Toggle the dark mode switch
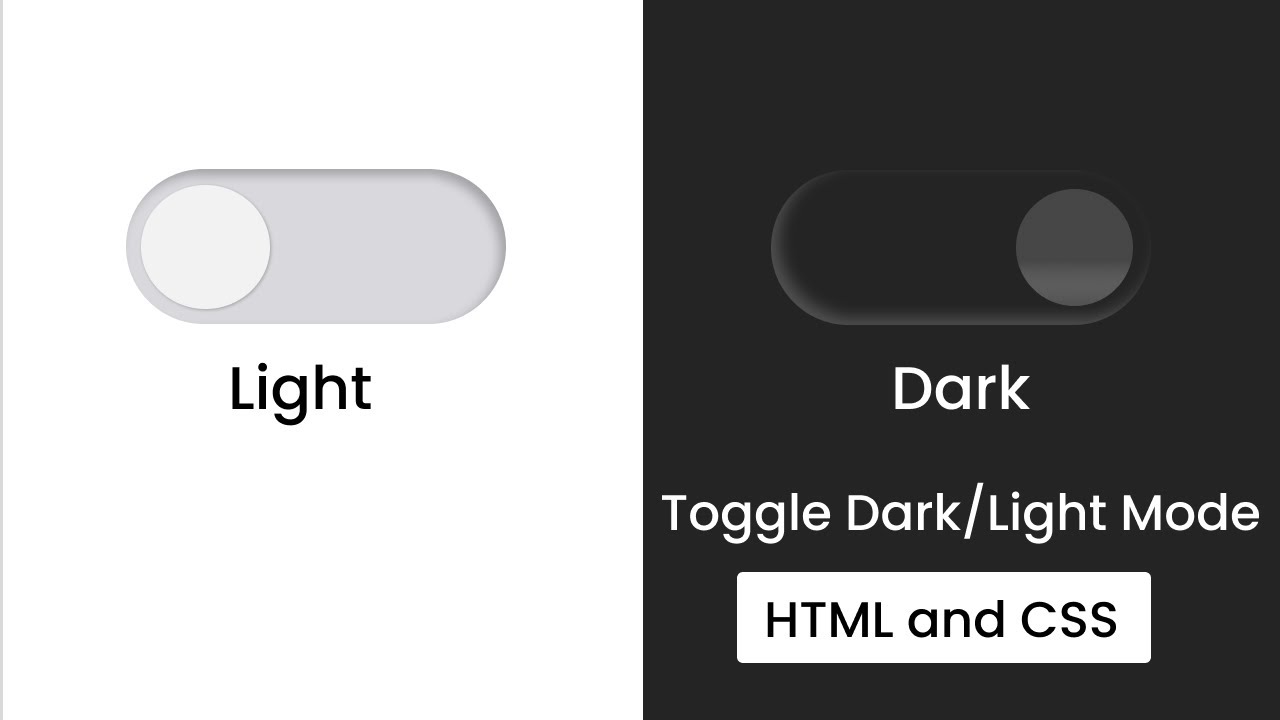The height and width of the screenshot is (720, 1280). [960, 248]
